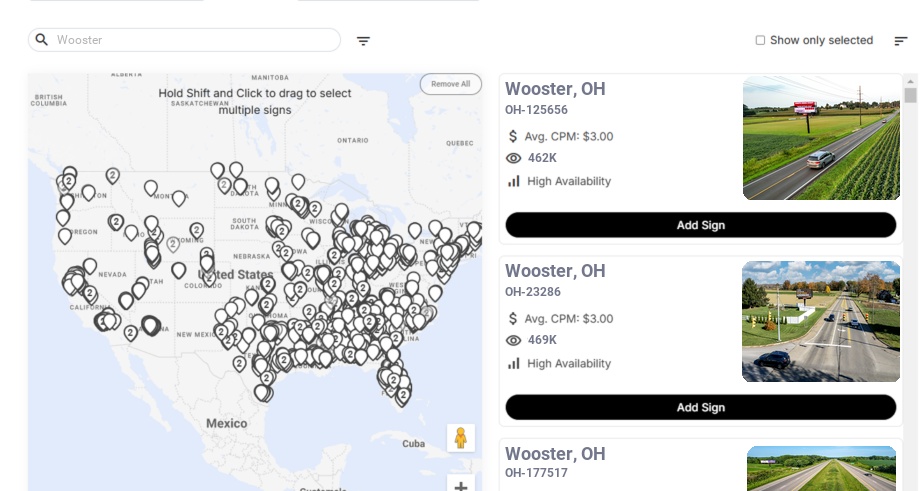The width and height of the screenshot is (920, 491).
Task: Click the listing panel scrollbar thumb
Action: pyautogui.click(x=910, y=96)
